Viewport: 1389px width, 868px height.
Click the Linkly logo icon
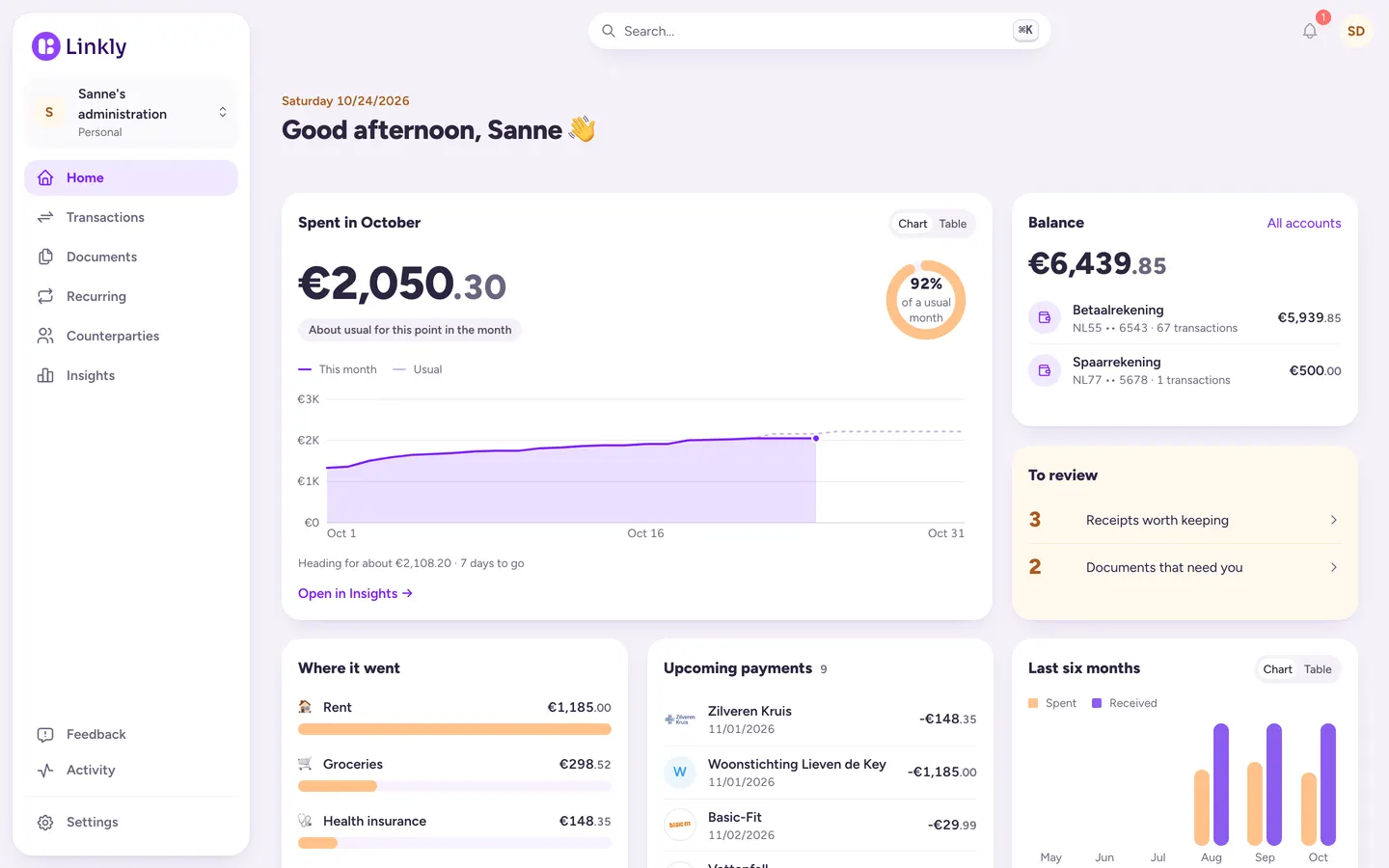(45, 46)
